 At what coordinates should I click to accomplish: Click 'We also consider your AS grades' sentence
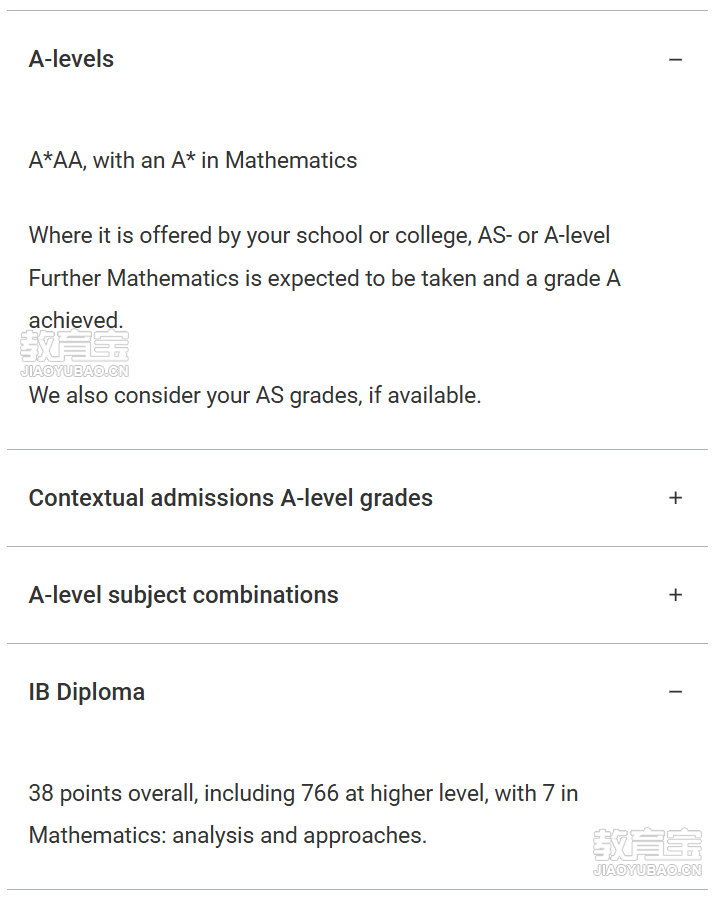tap(255, 396)
